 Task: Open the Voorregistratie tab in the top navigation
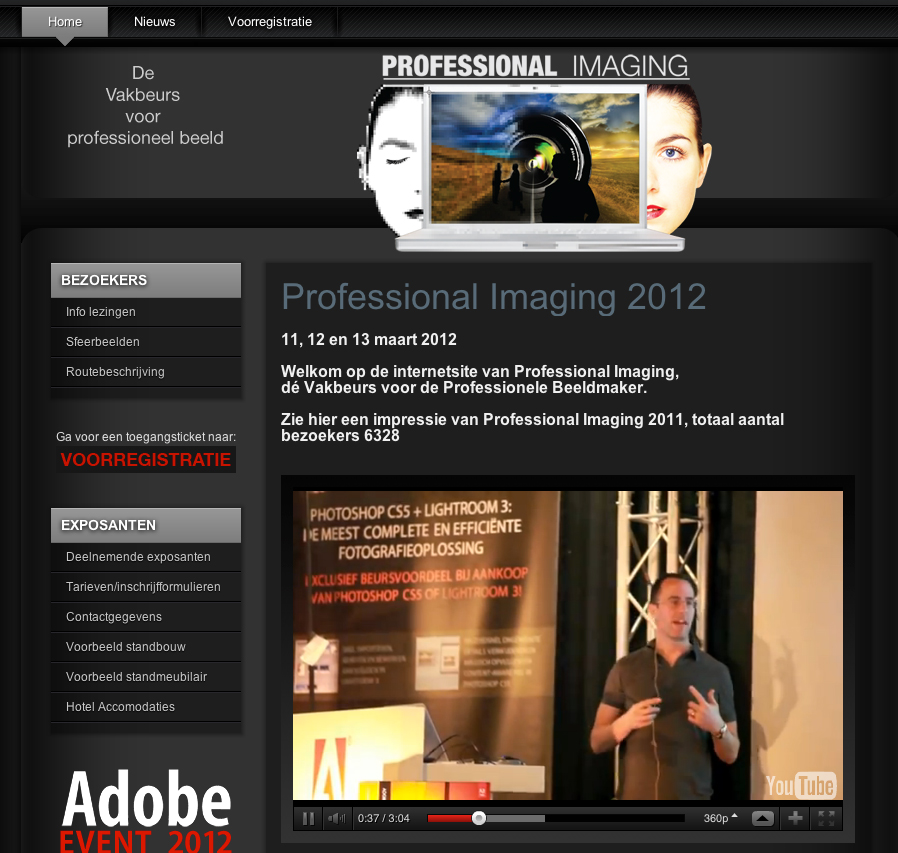(x=270, y=22)
